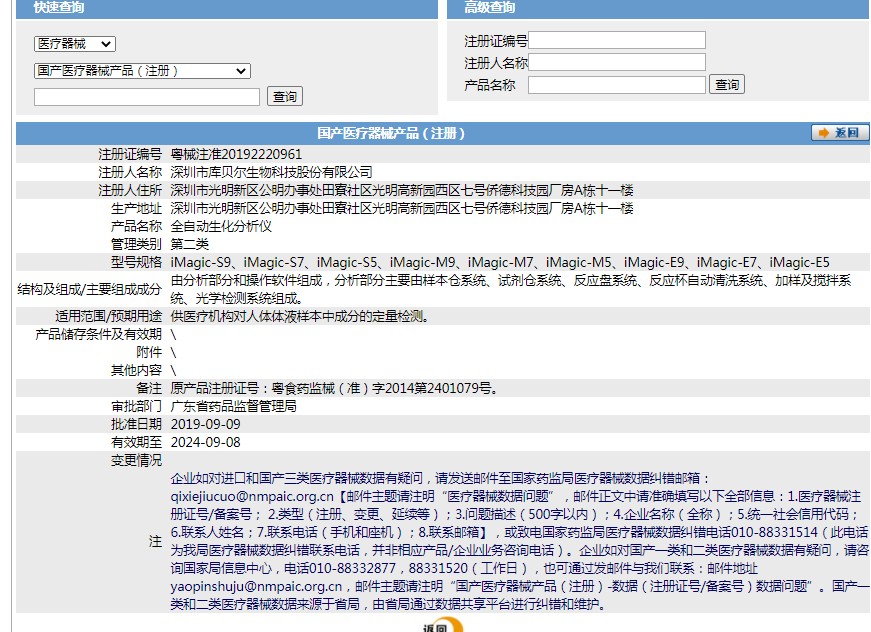This screenshot has height=632, width=871.
Task: Click the 生产地址 address value
Action: point(402,208)
